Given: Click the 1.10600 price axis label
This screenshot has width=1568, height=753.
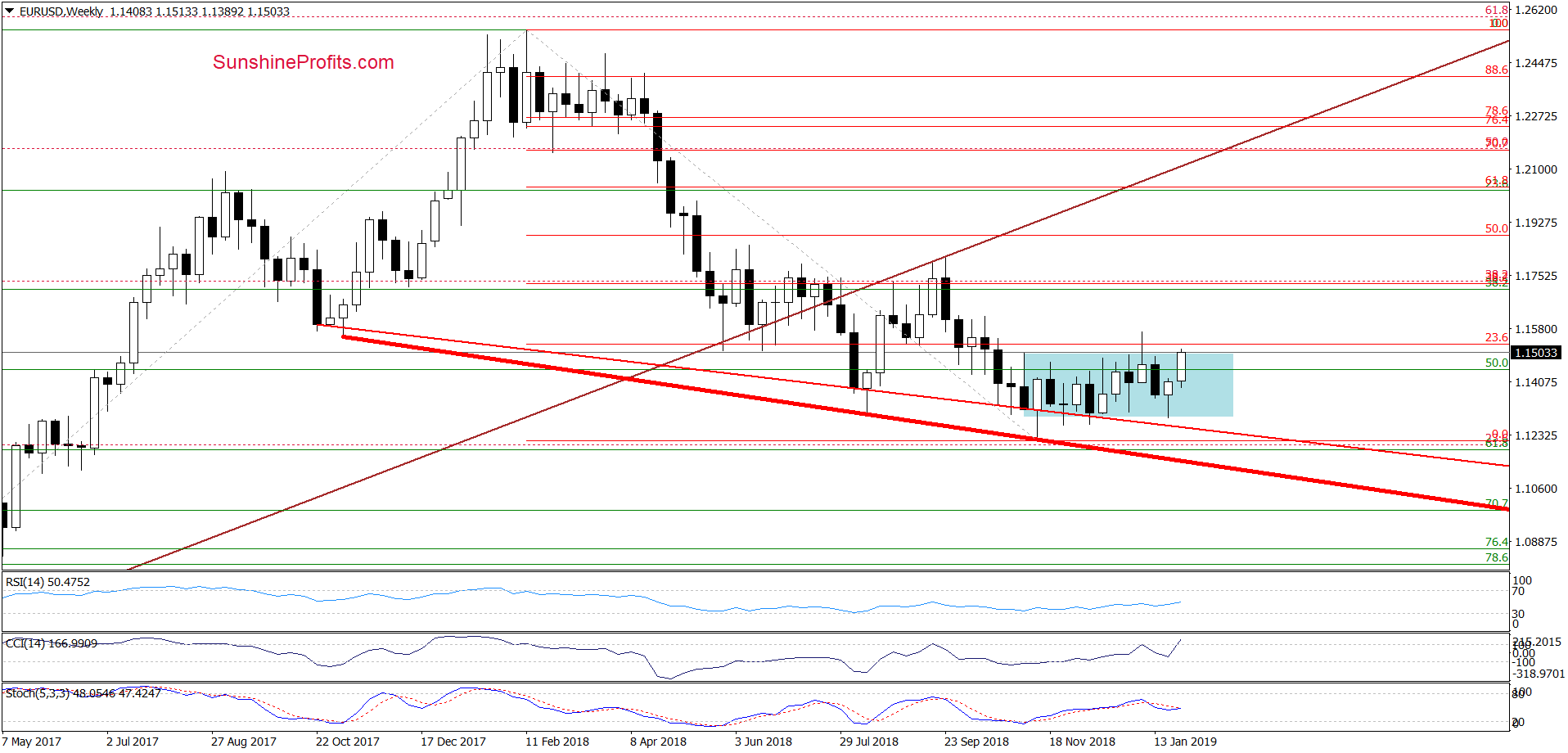Looking at the screenshot, I should [x=1536, y=489].
